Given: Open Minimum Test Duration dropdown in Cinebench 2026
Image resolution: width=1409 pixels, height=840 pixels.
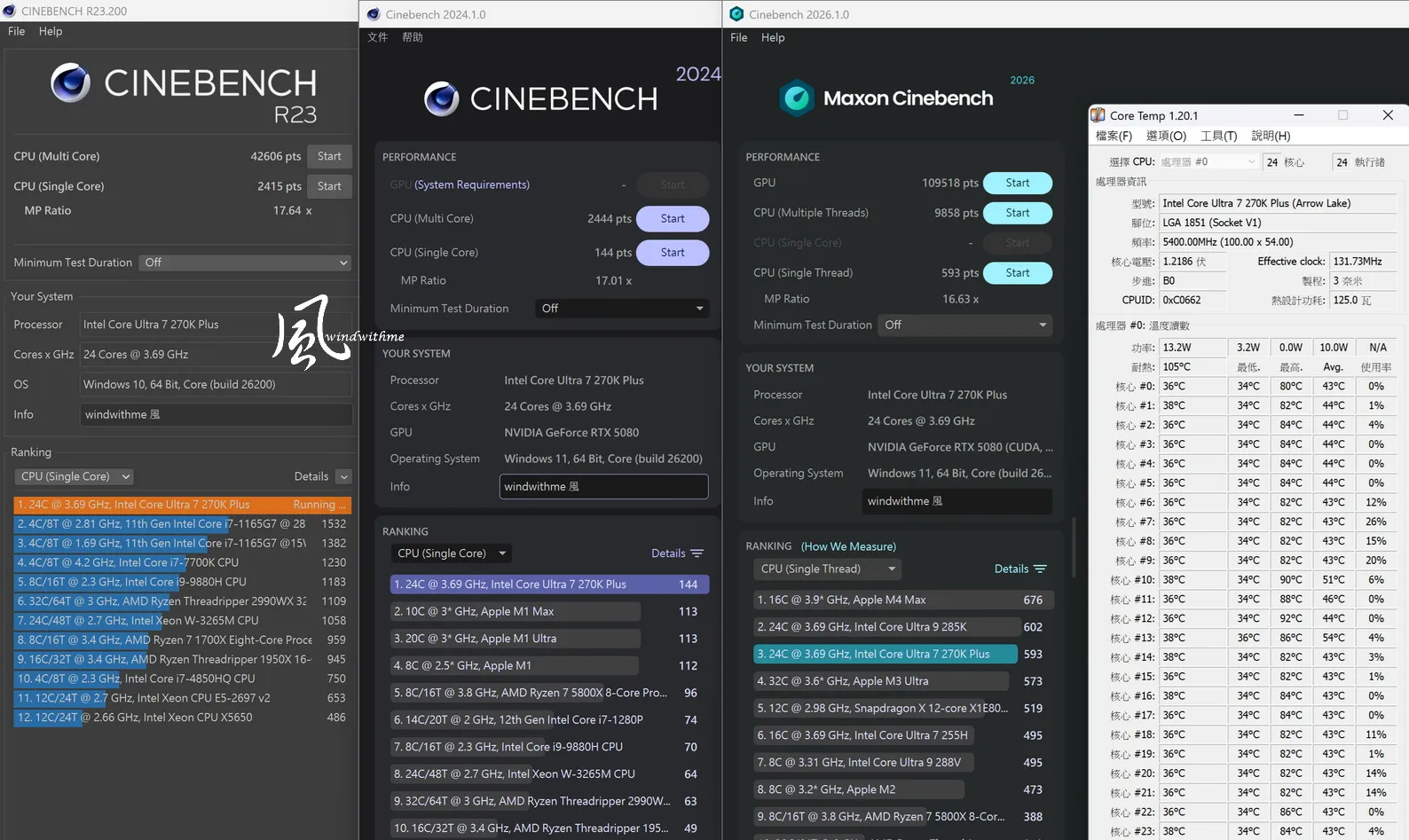Looking at the screenshot, I should (964, 326).
